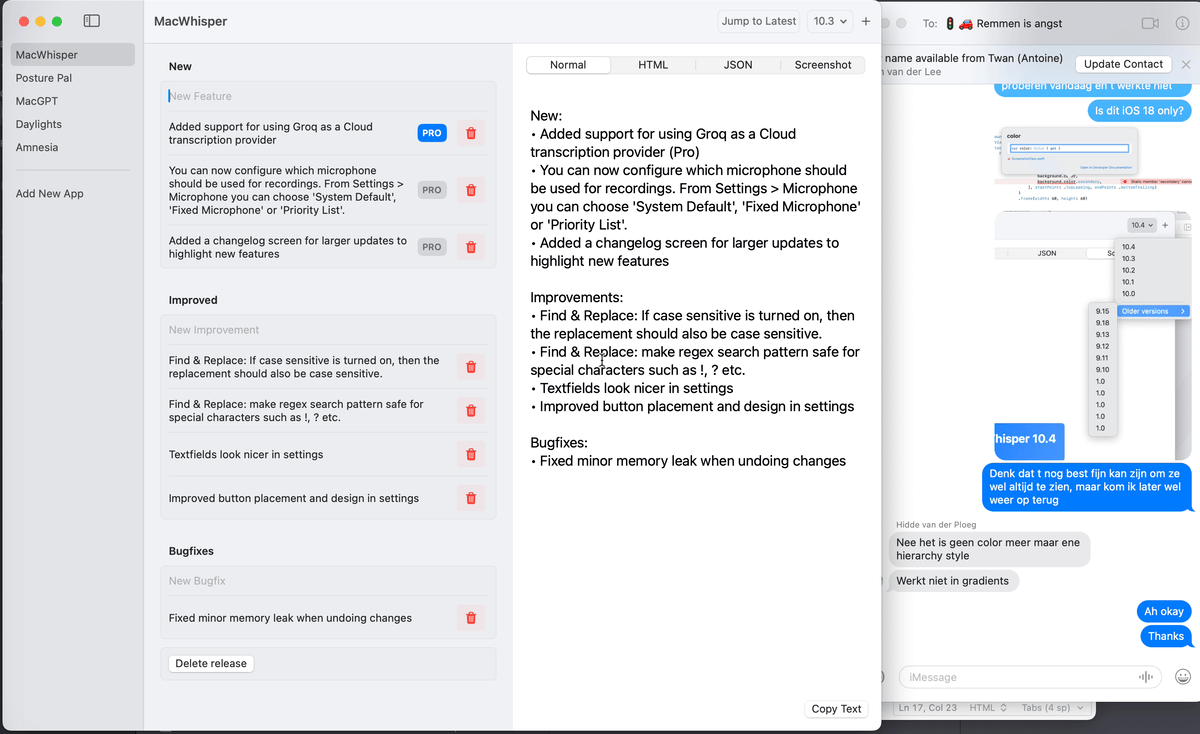Image resolution: width=1200 pixels, height=734 pixels.
Task: Start a video call in Messages
Action: tap(1150, 23)
